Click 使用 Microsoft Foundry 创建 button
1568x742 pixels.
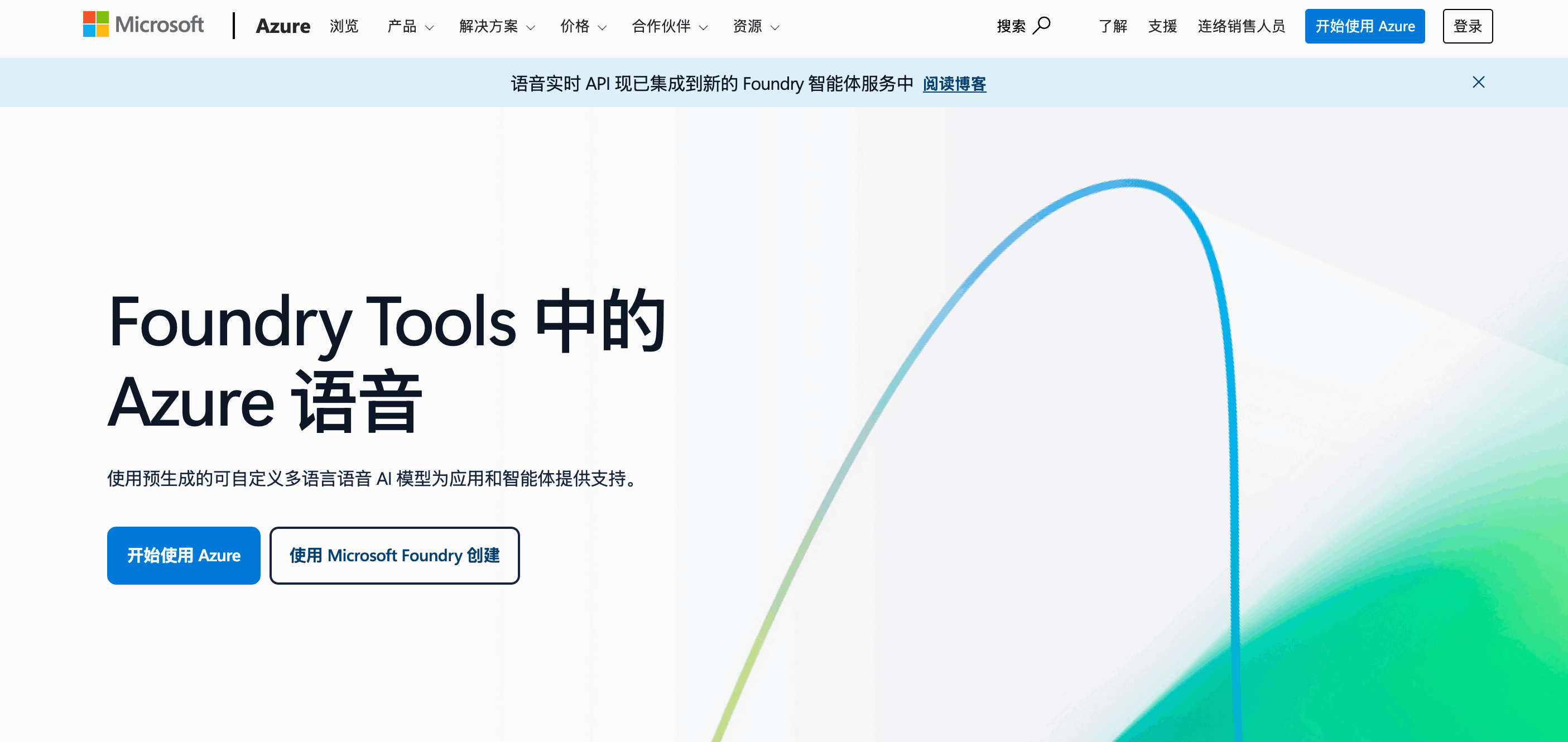[395, 555]
